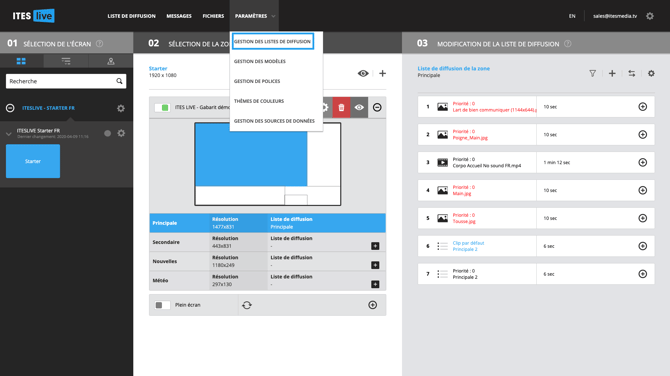Expand Plein écran with plus circle
Image resolution: width=670 pixels, height=376 pixels.
point(373,305)
